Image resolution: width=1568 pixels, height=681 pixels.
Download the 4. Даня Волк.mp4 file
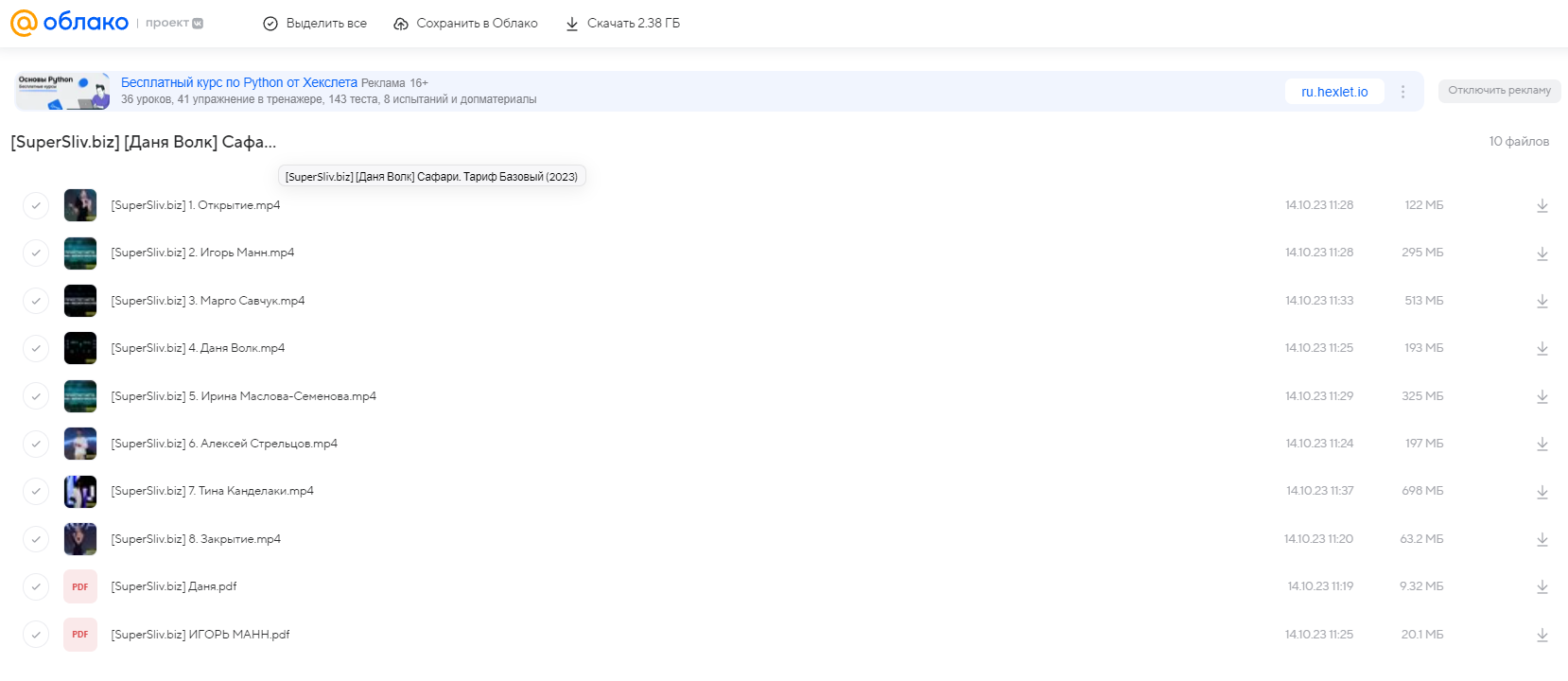1542,348
